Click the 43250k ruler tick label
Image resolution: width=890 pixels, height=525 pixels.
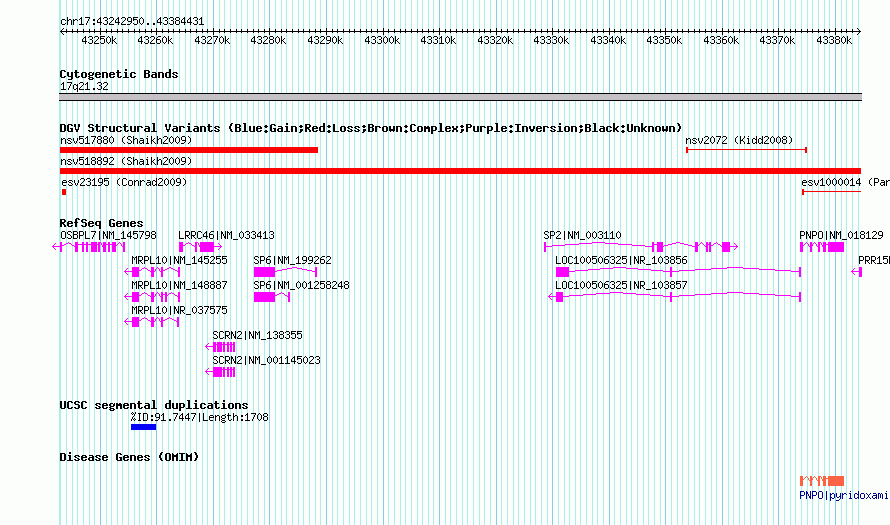point(99,40)
